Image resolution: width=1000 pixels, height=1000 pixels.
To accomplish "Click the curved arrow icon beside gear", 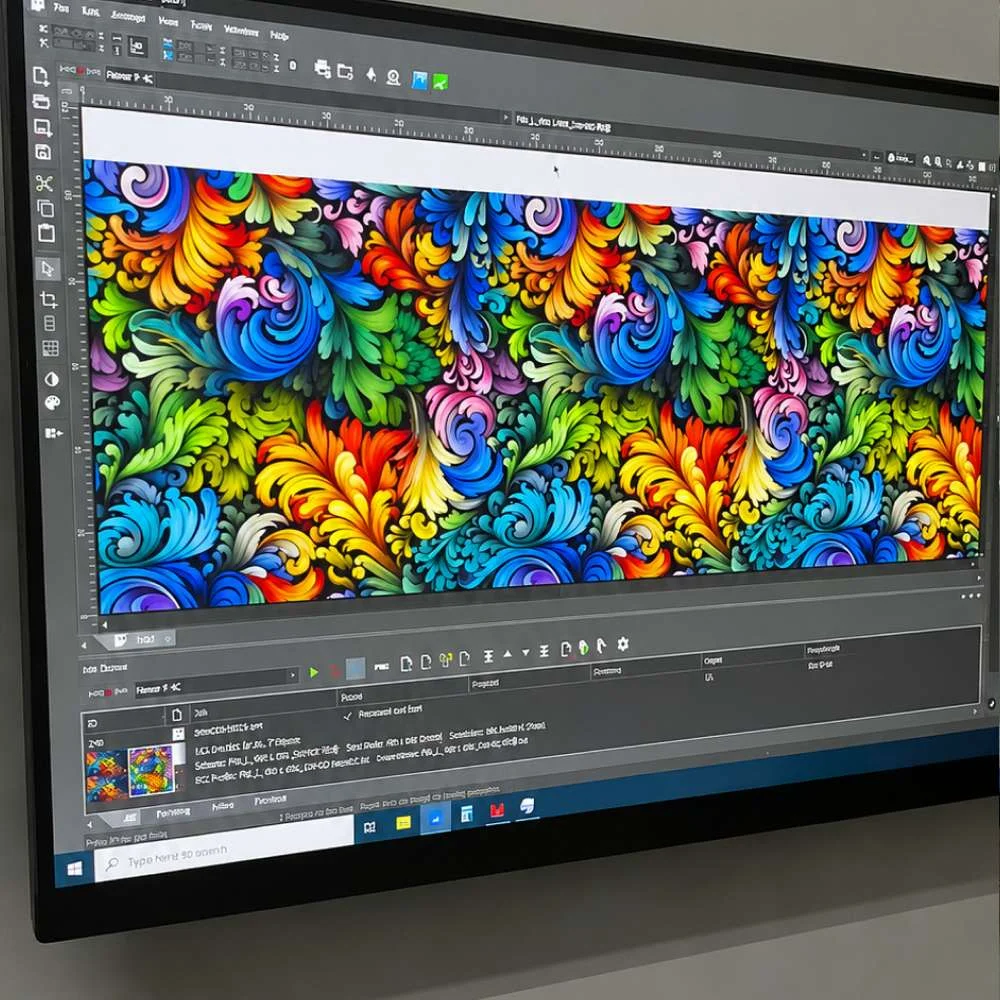I will (601, 646).
